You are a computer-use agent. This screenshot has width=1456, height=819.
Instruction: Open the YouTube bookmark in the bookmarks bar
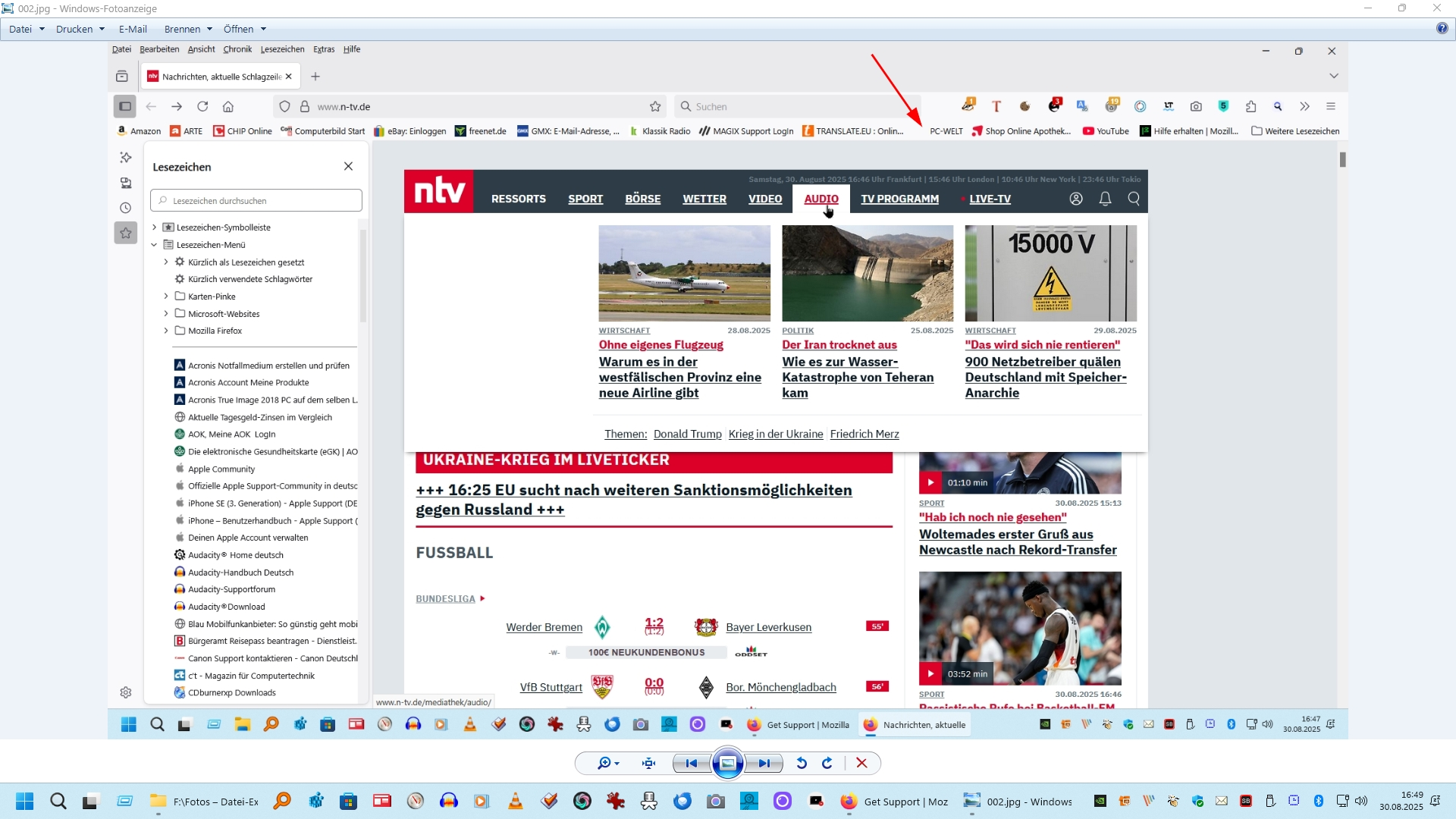point(1106,131)
